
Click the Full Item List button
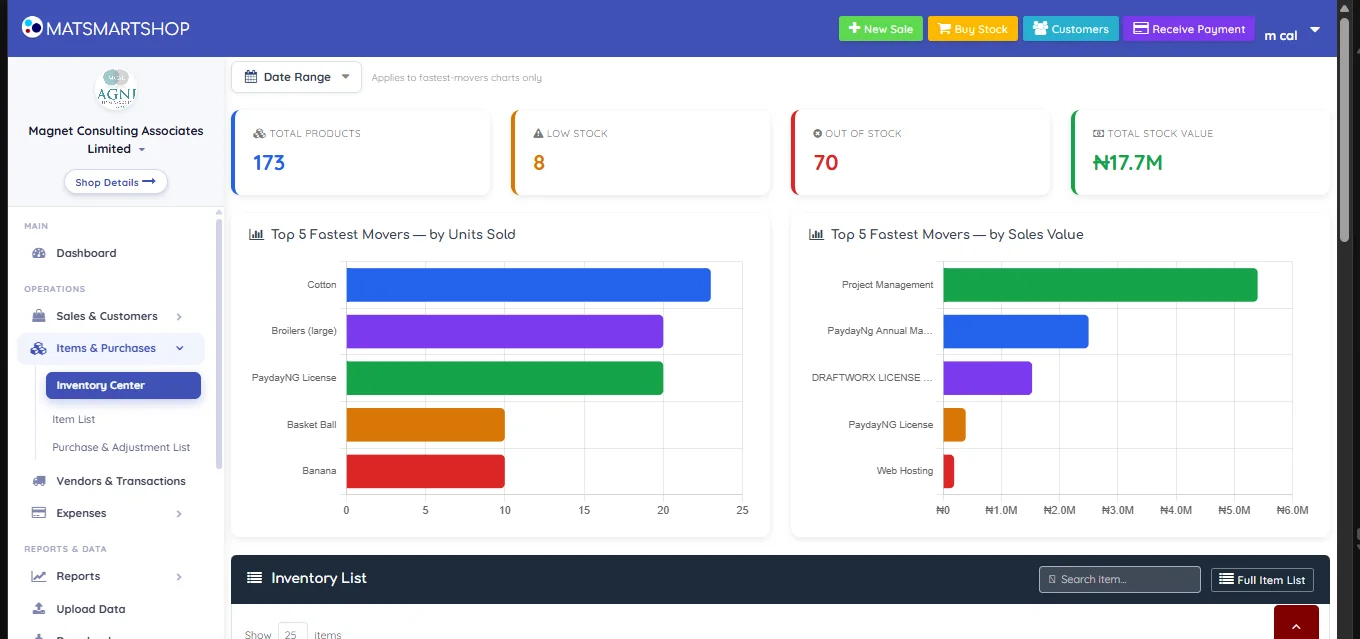(x=1262, y=579)
